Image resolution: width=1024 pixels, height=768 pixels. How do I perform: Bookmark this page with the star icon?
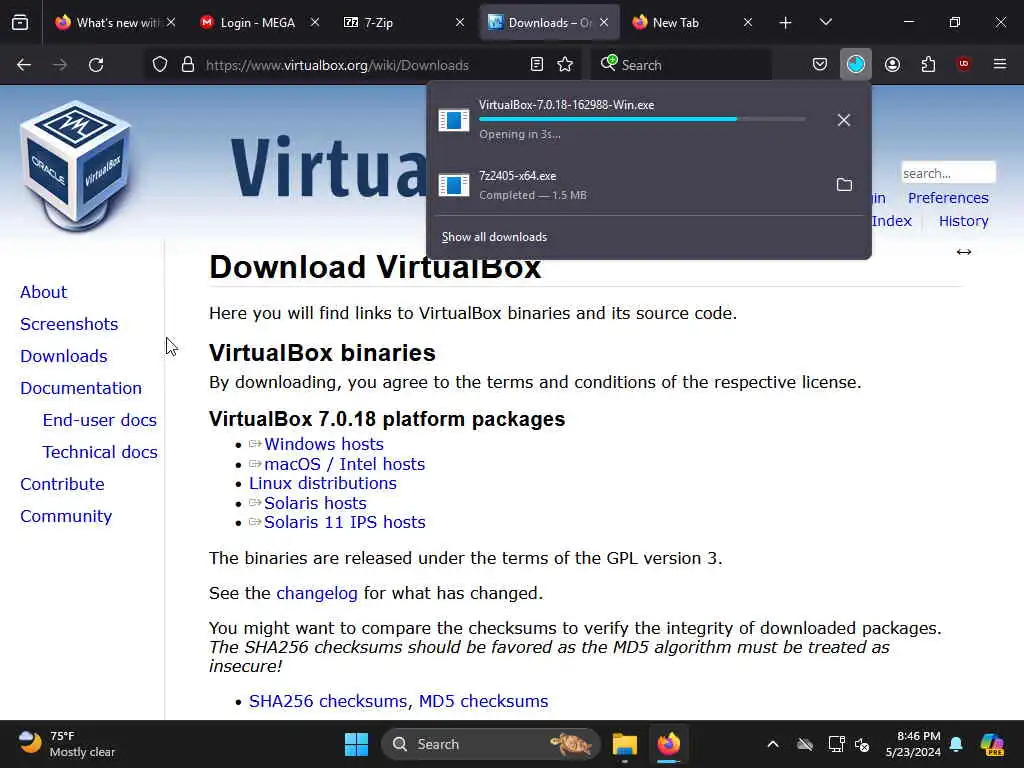565,65
